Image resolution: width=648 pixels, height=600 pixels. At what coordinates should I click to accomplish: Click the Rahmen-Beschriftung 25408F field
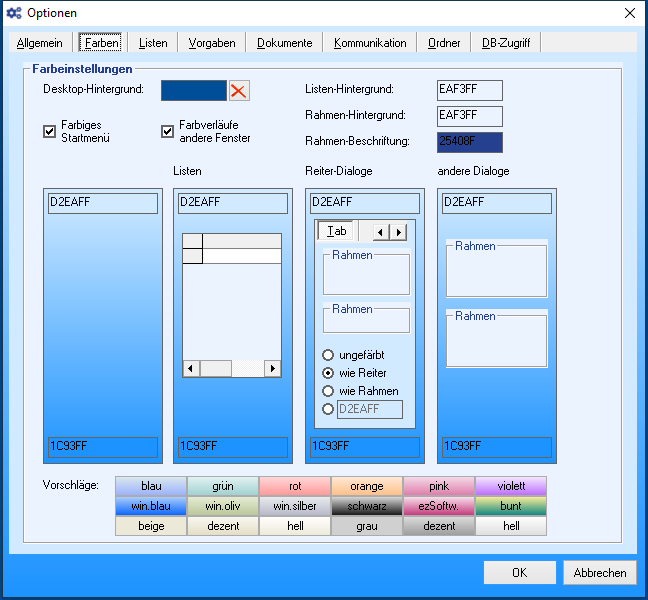coord(470,143)
